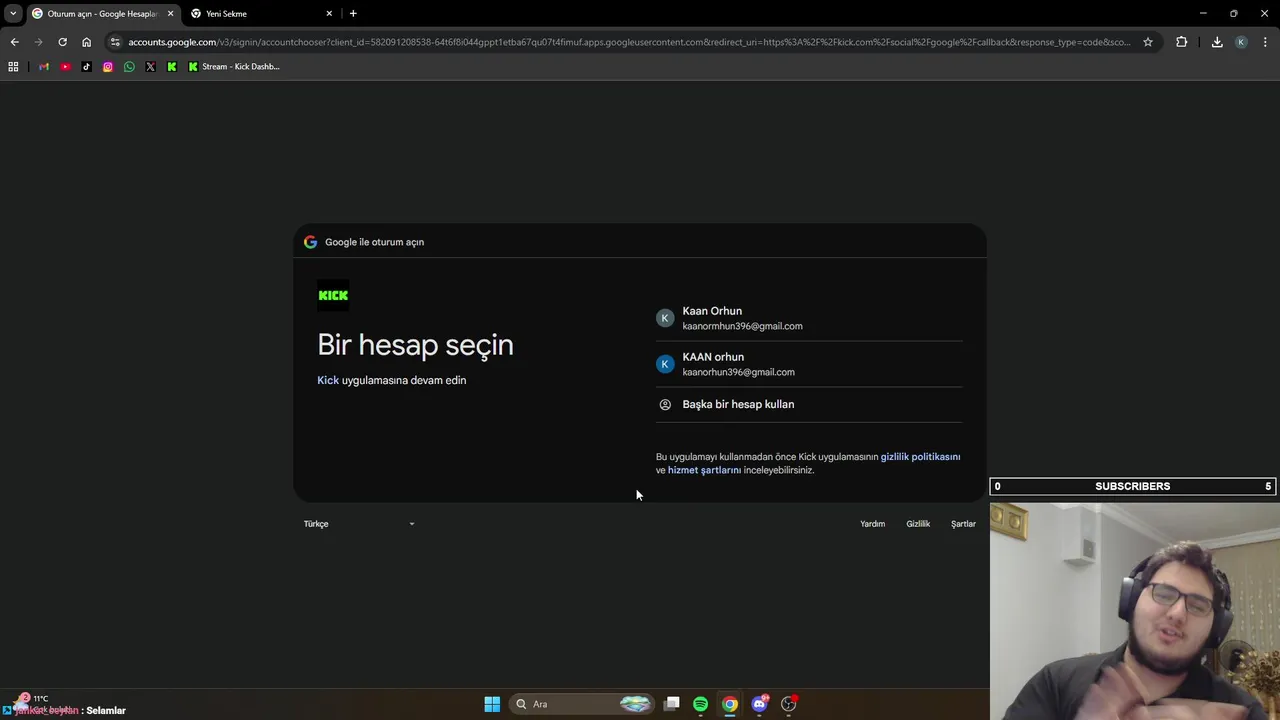Open the Chrome profile avatar
This screenshot has width=1280, height=720.
1241,42
